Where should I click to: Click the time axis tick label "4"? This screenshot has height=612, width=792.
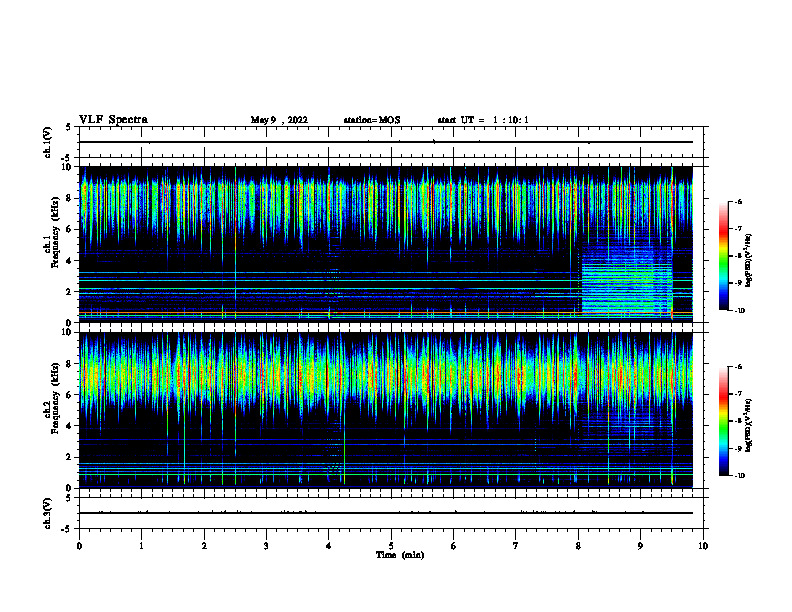coord(329,546)
